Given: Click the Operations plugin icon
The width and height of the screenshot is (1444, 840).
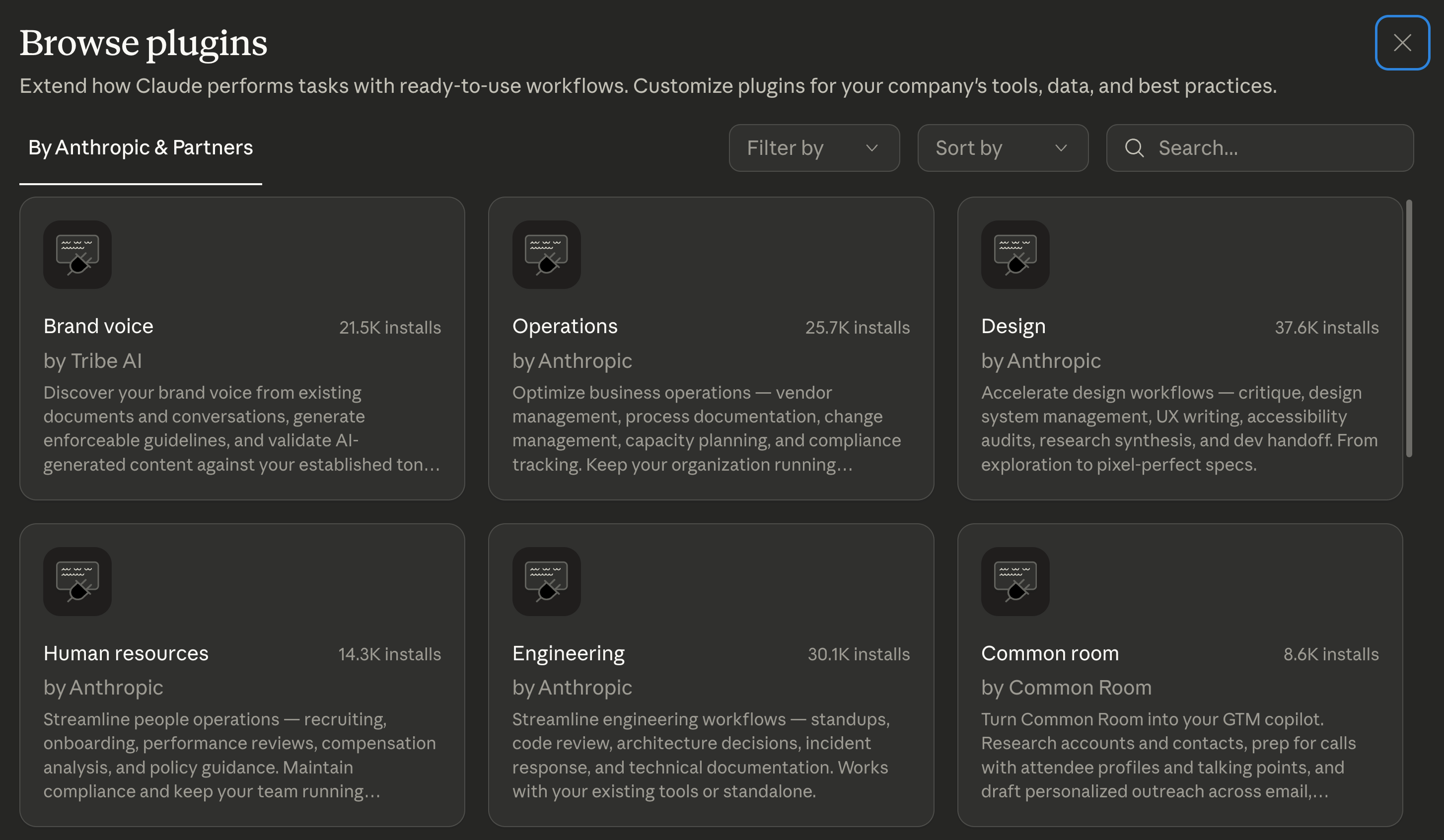Looking at the screenshot, I should pos(546,254).
